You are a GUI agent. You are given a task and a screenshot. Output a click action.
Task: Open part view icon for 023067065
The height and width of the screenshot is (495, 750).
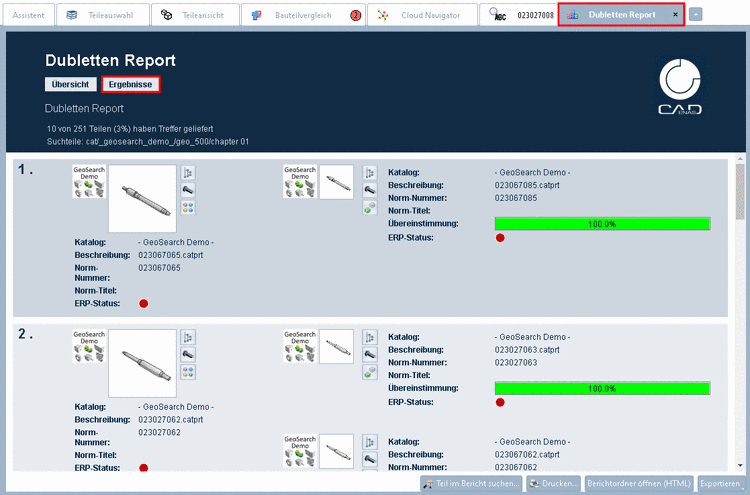coord(188,190)
